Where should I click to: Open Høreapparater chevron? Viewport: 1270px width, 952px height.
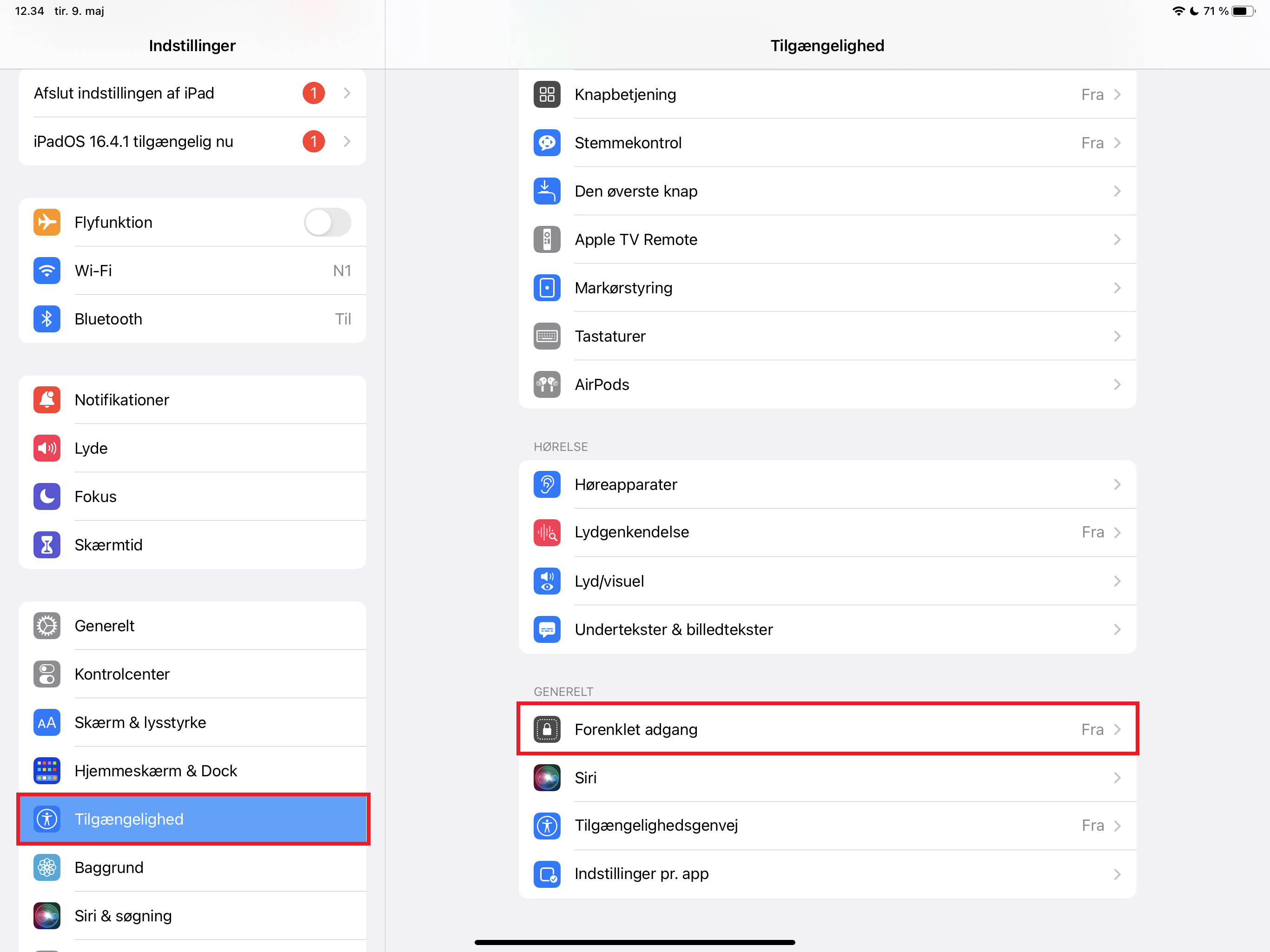point(1117,484)
